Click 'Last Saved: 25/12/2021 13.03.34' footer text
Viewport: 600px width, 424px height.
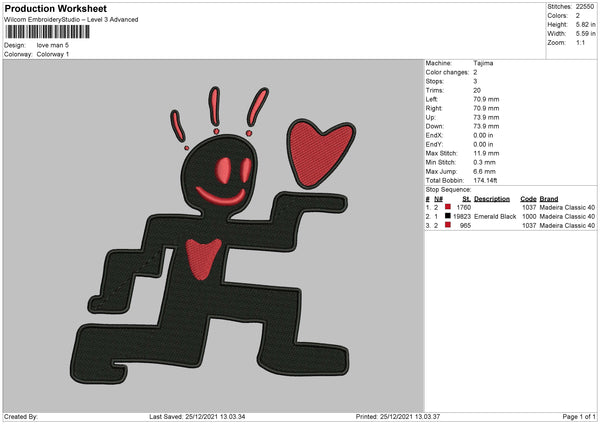[x=197, y=417]
